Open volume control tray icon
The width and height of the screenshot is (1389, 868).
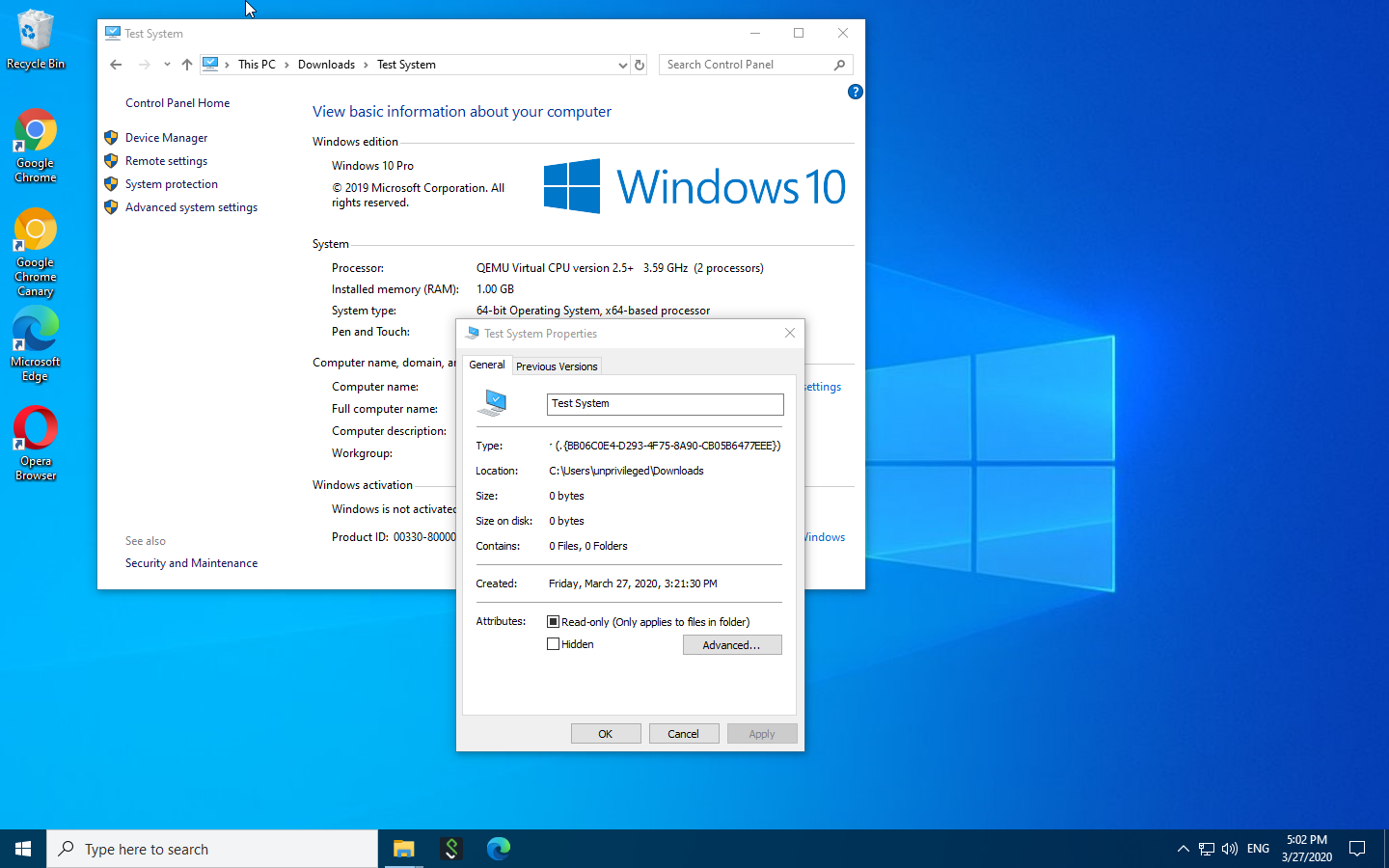[x=1230, y=849]
